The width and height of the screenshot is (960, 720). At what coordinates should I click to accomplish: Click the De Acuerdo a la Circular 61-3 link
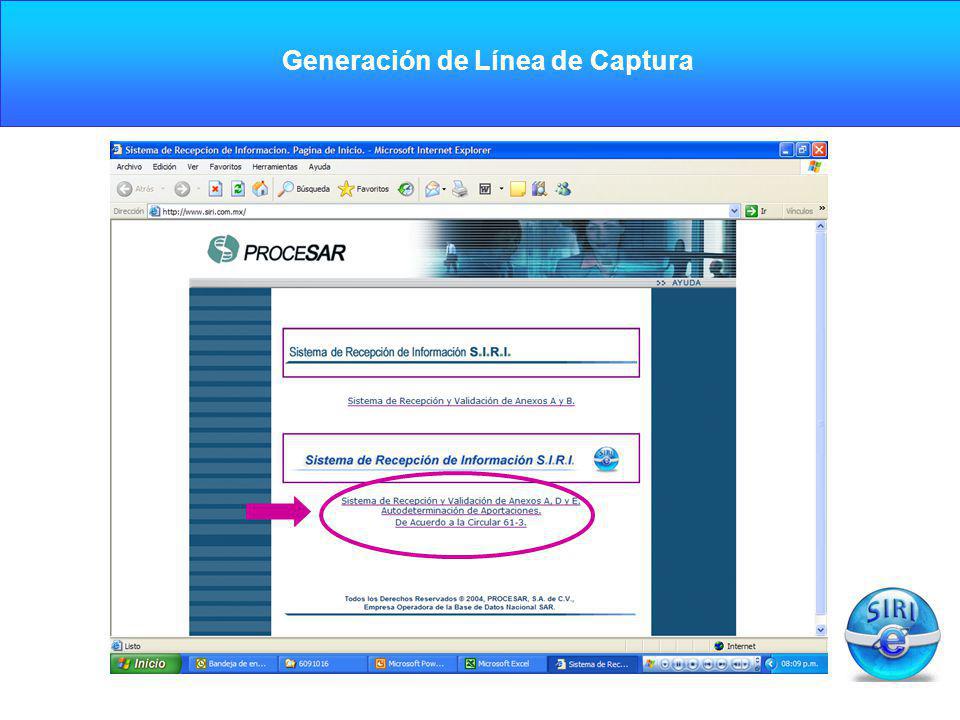[x=460, y=522]
